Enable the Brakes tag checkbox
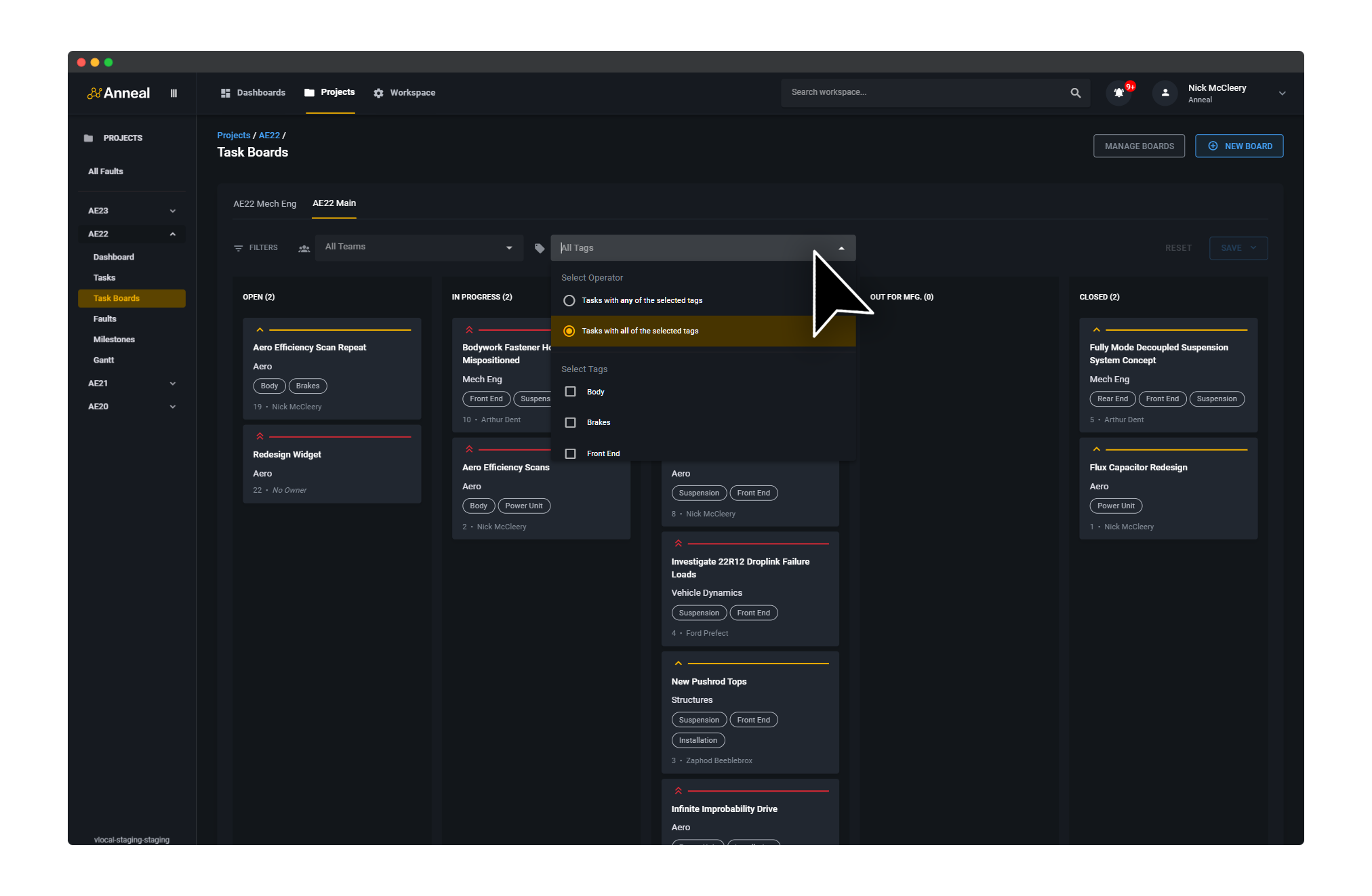This screenshot has height=896, width=1372. coord(571,422)
